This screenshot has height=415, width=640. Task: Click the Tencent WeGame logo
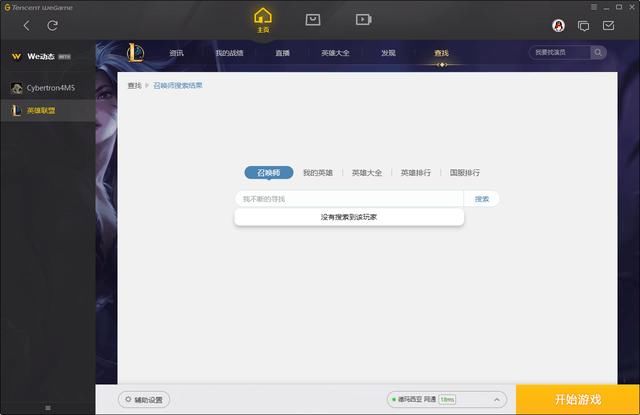click(x=38, y=7)
